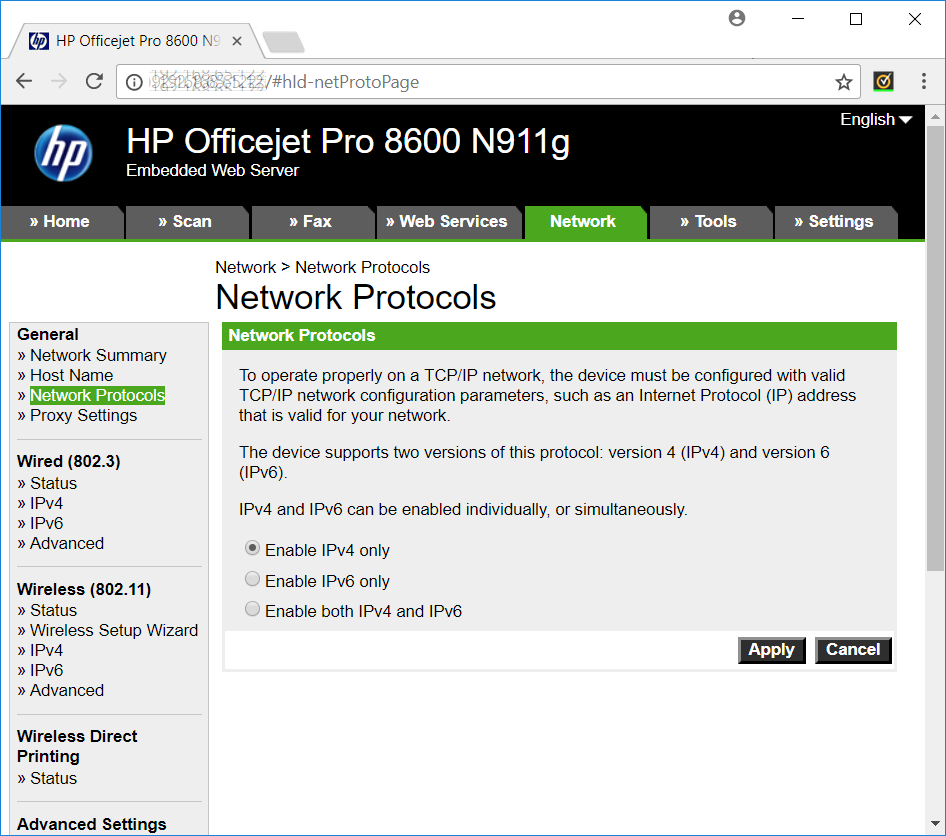946x836 pixels.
Task: Open Wired (802.3) IPv4 link
Action: point(46,503)
